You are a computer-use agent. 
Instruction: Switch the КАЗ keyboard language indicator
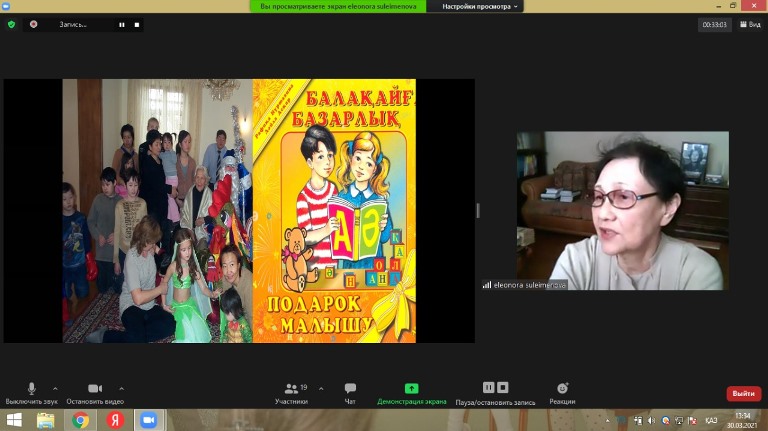tap(711, 420)
